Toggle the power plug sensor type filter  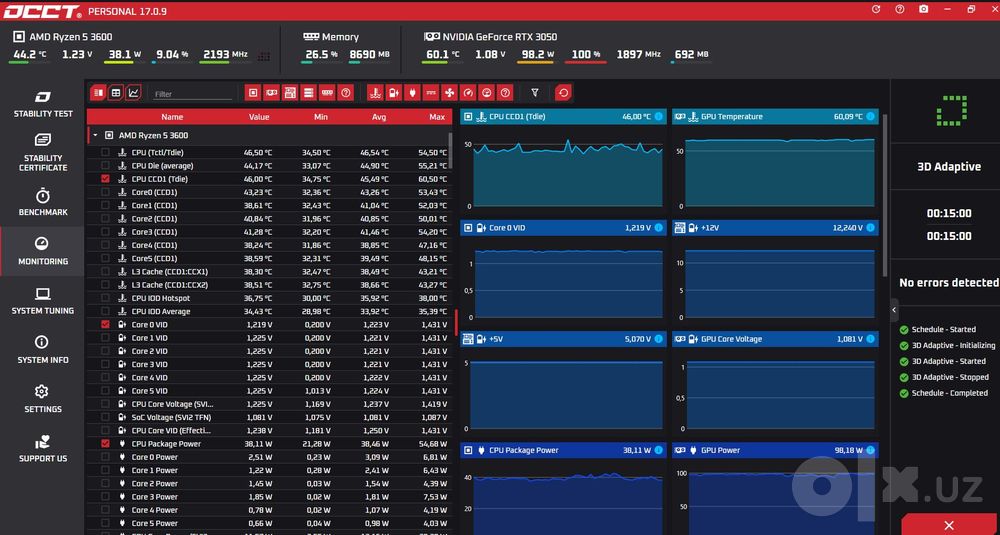[412, 93]
